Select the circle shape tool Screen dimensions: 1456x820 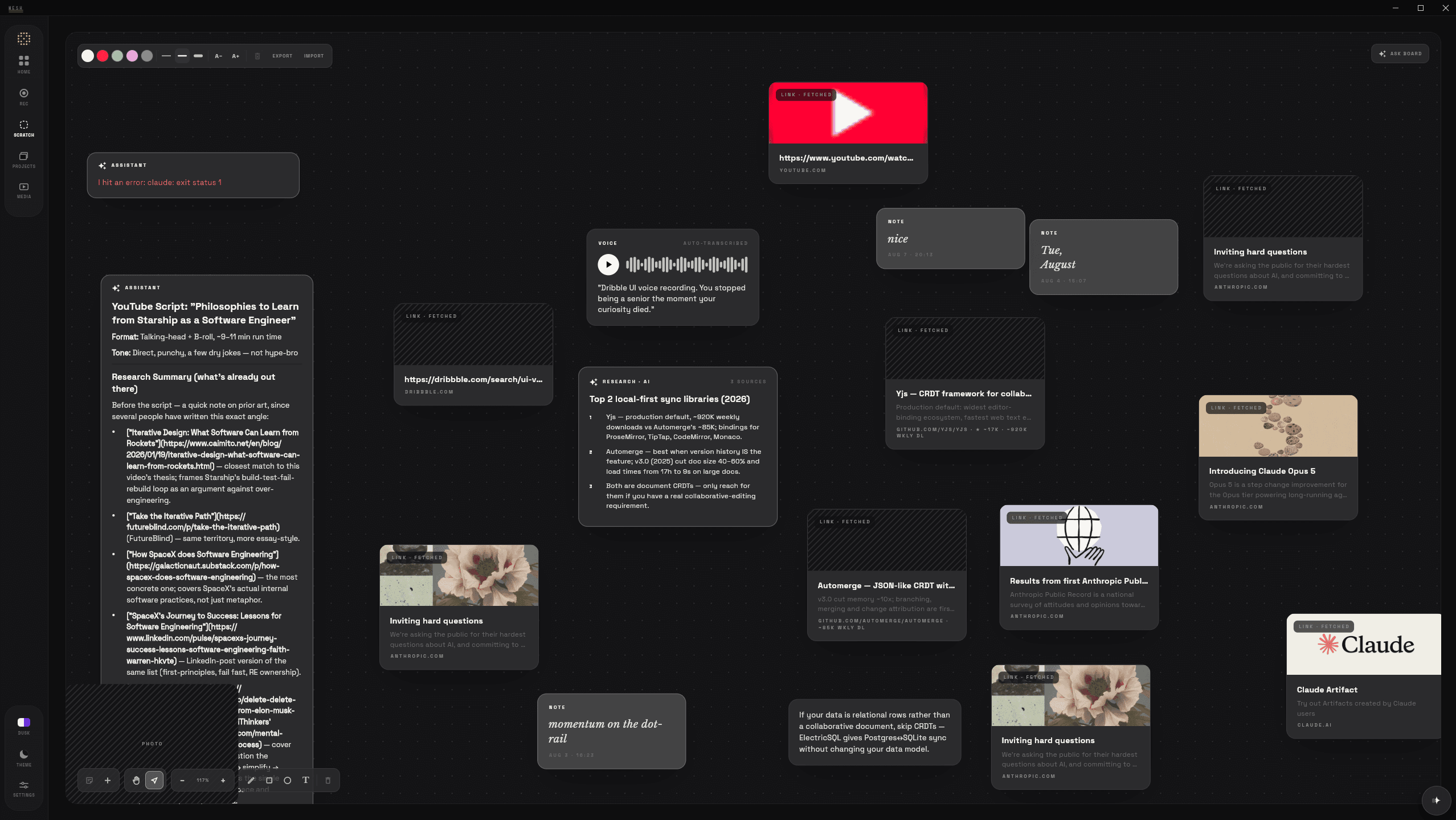(x=288, y=780)
